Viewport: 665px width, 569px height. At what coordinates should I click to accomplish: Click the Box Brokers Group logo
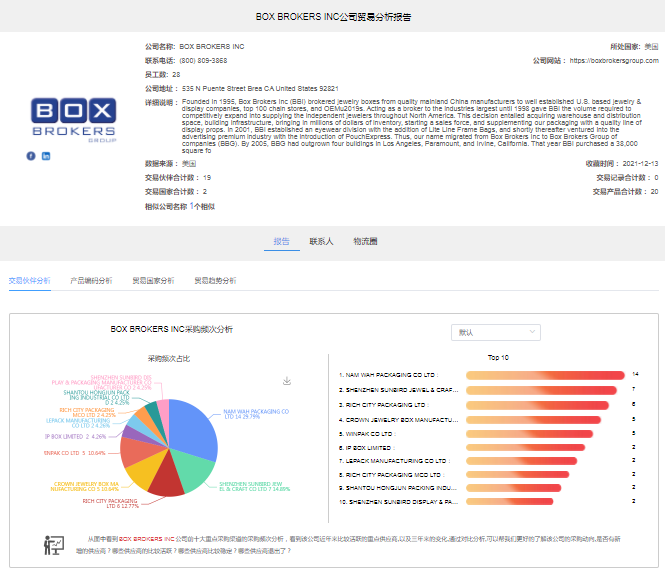tap(73, 120)
